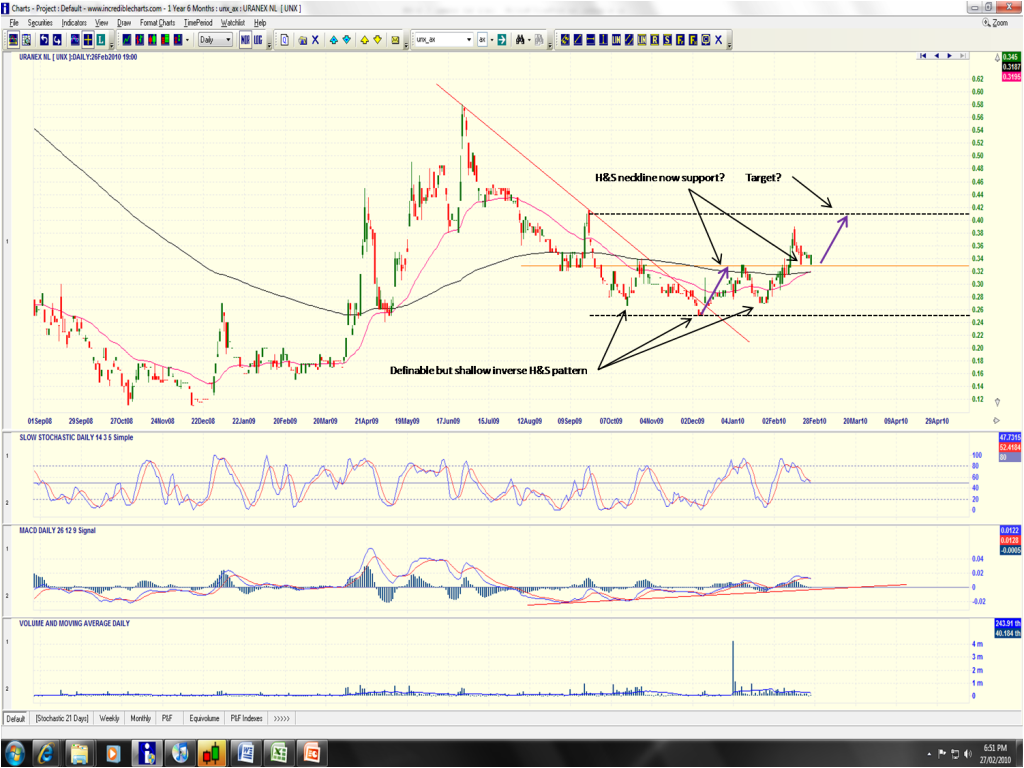Open the chart type dropdown arrow

[x=187, y=40]
